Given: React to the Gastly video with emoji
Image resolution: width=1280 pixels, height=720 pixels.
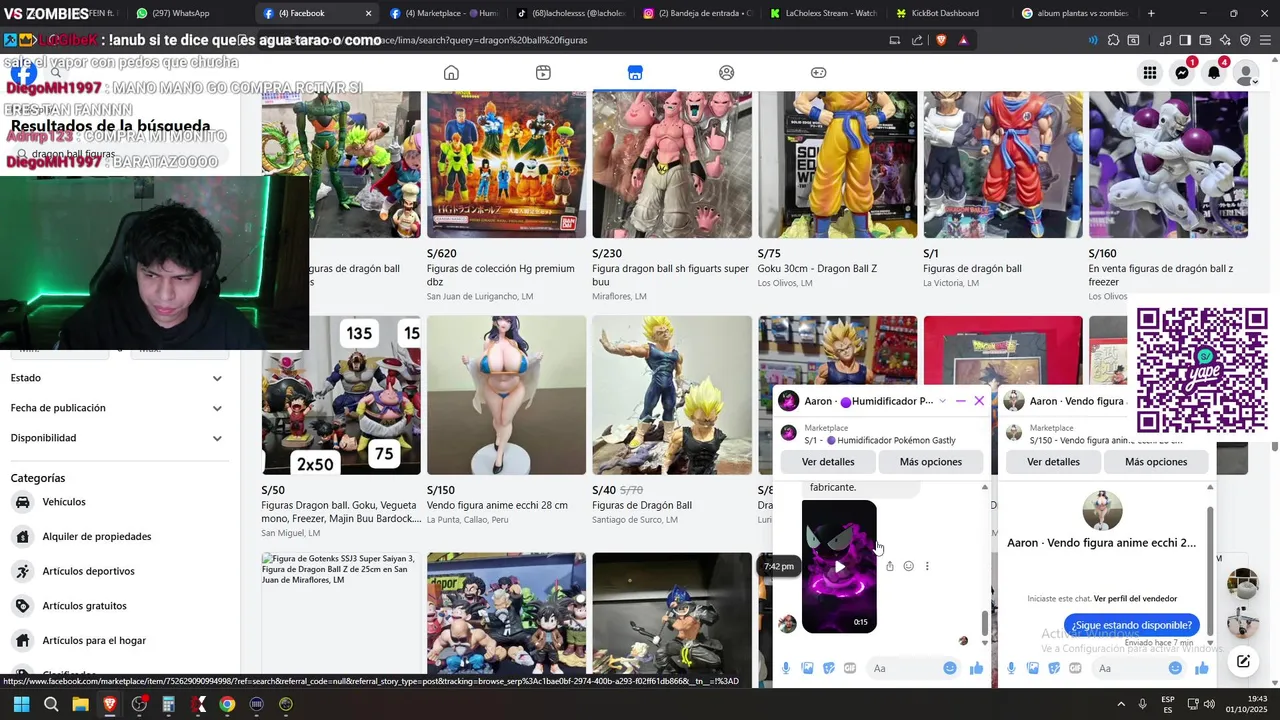Looking at the screenshot, I should coord(909,566).
